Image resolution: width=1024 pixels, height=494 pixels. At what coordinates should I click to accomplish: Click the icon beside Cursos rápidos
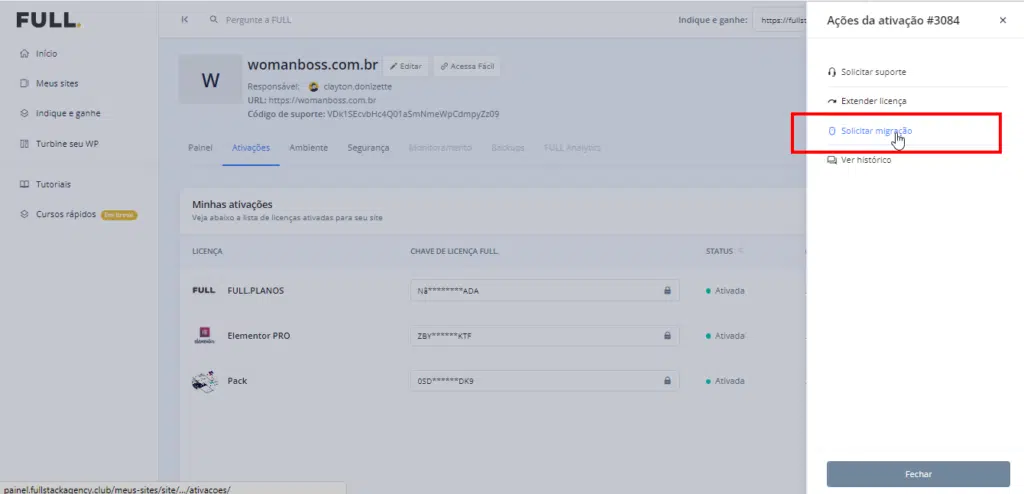click(25, 214)
